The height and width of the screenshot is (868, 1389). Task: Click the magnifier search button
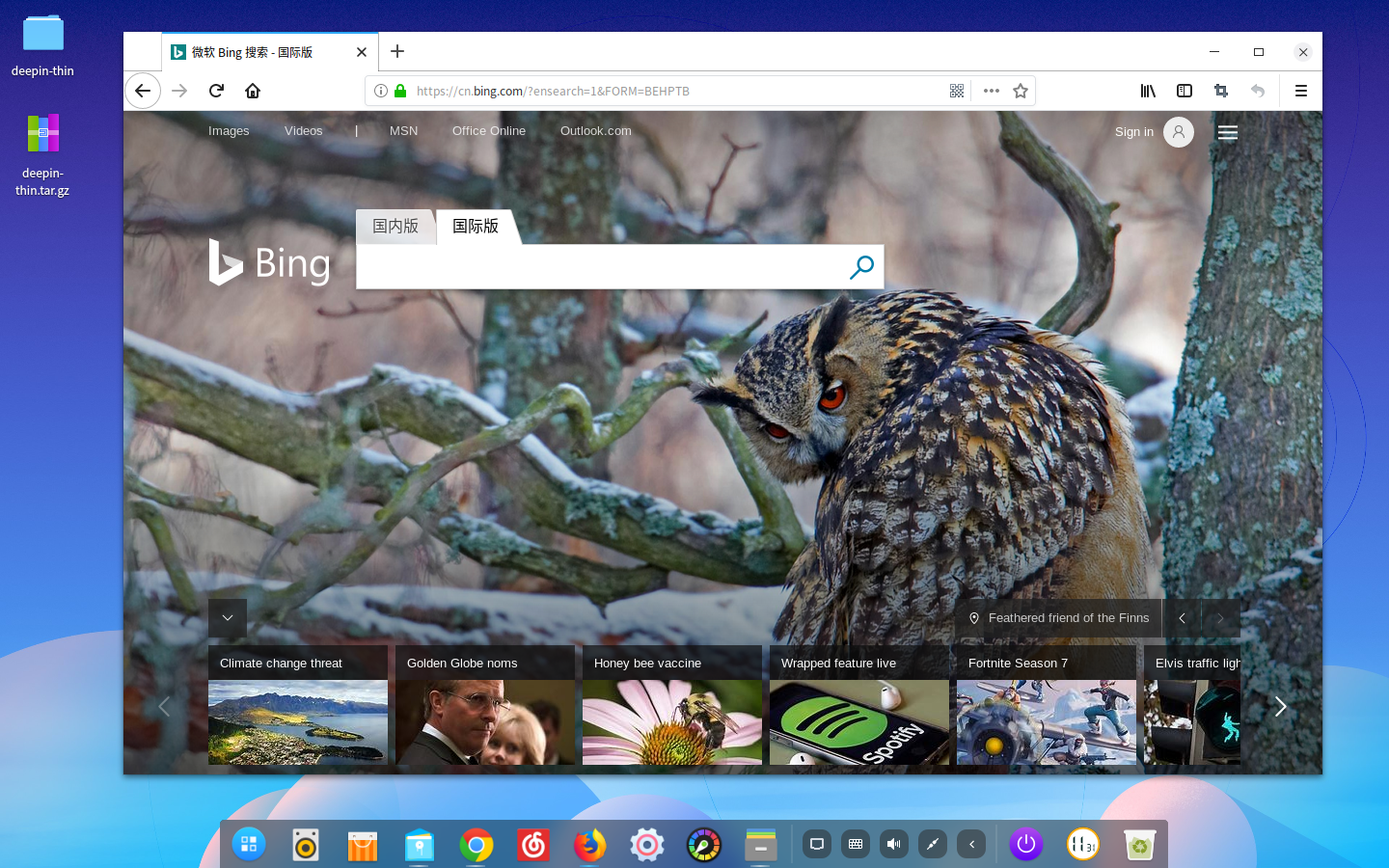tap(861, 267)
